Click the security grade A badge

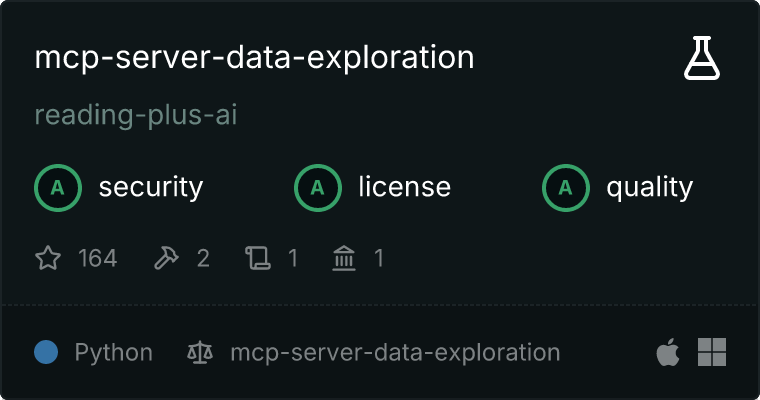[58, 187]
